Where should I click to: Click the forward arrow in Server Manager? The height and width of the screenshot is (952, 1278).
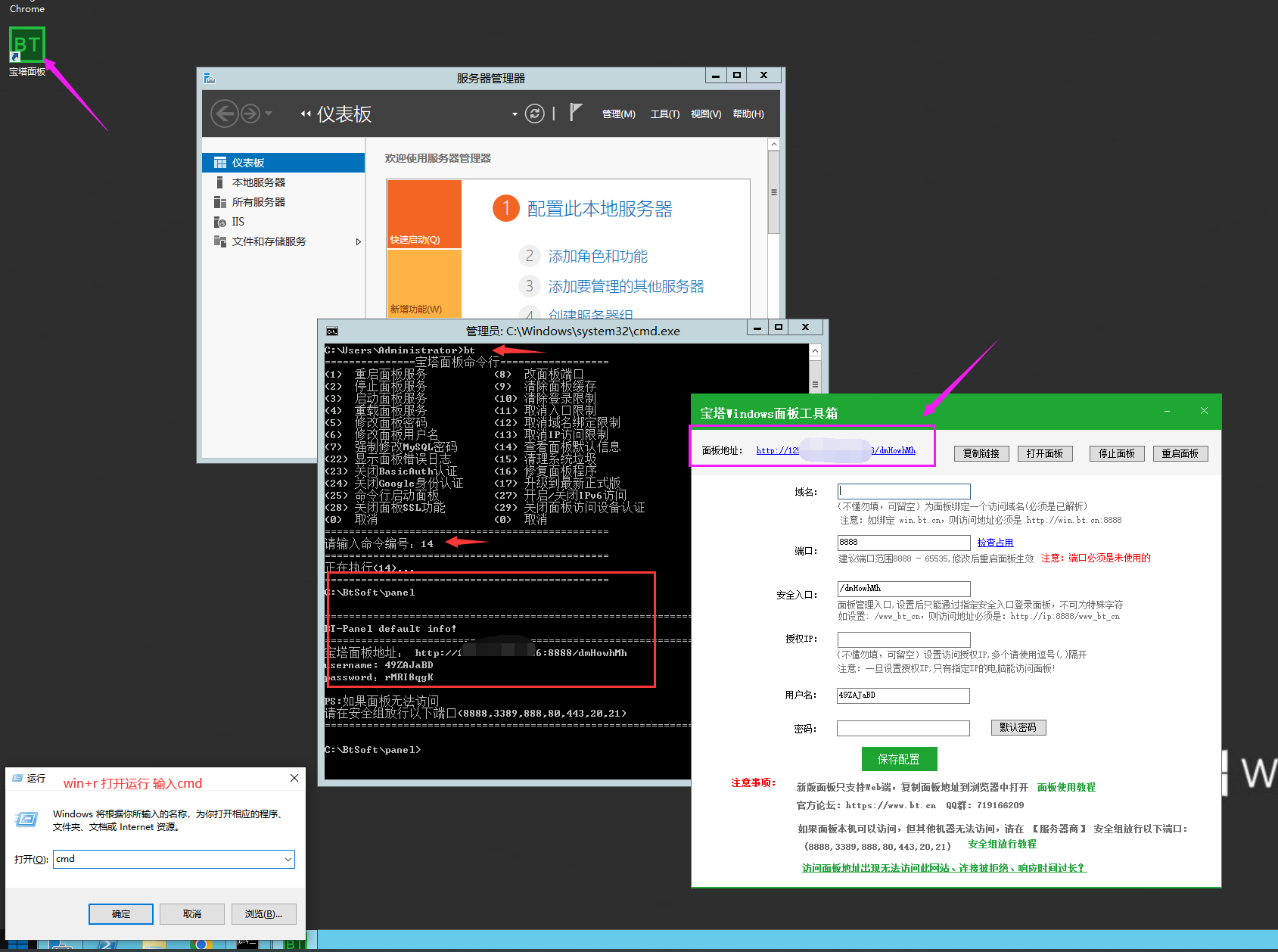pyautogui.click(x=250, y=114)
